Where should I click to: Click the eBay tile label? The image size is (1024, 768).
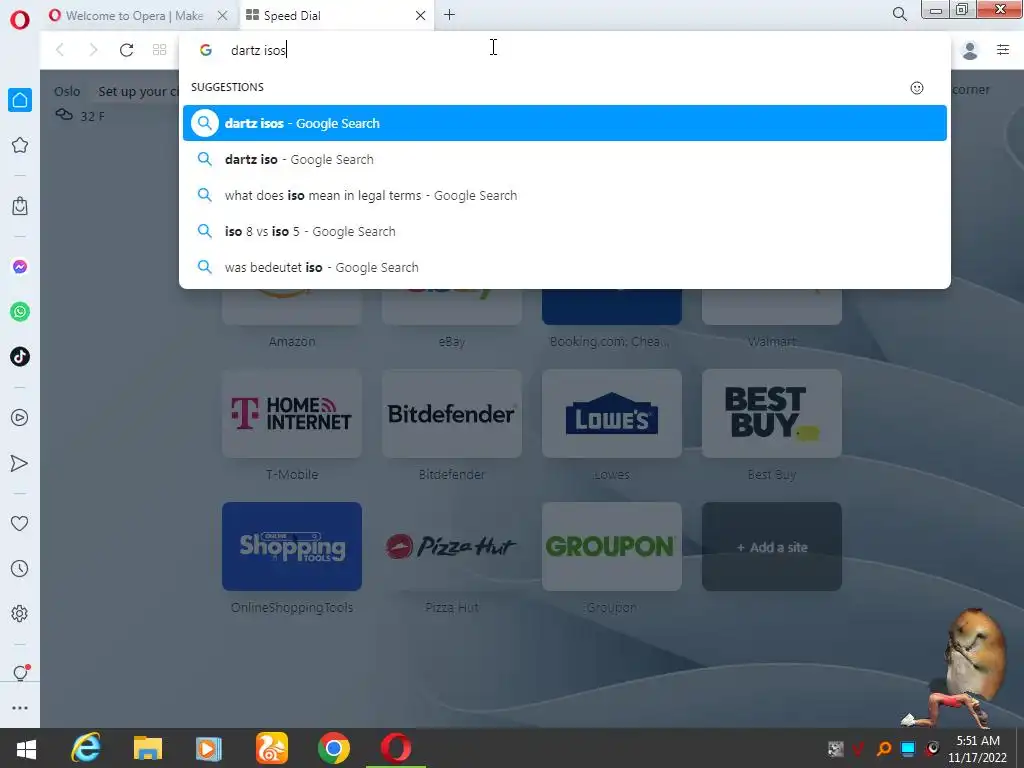click(x=452, y=341)
